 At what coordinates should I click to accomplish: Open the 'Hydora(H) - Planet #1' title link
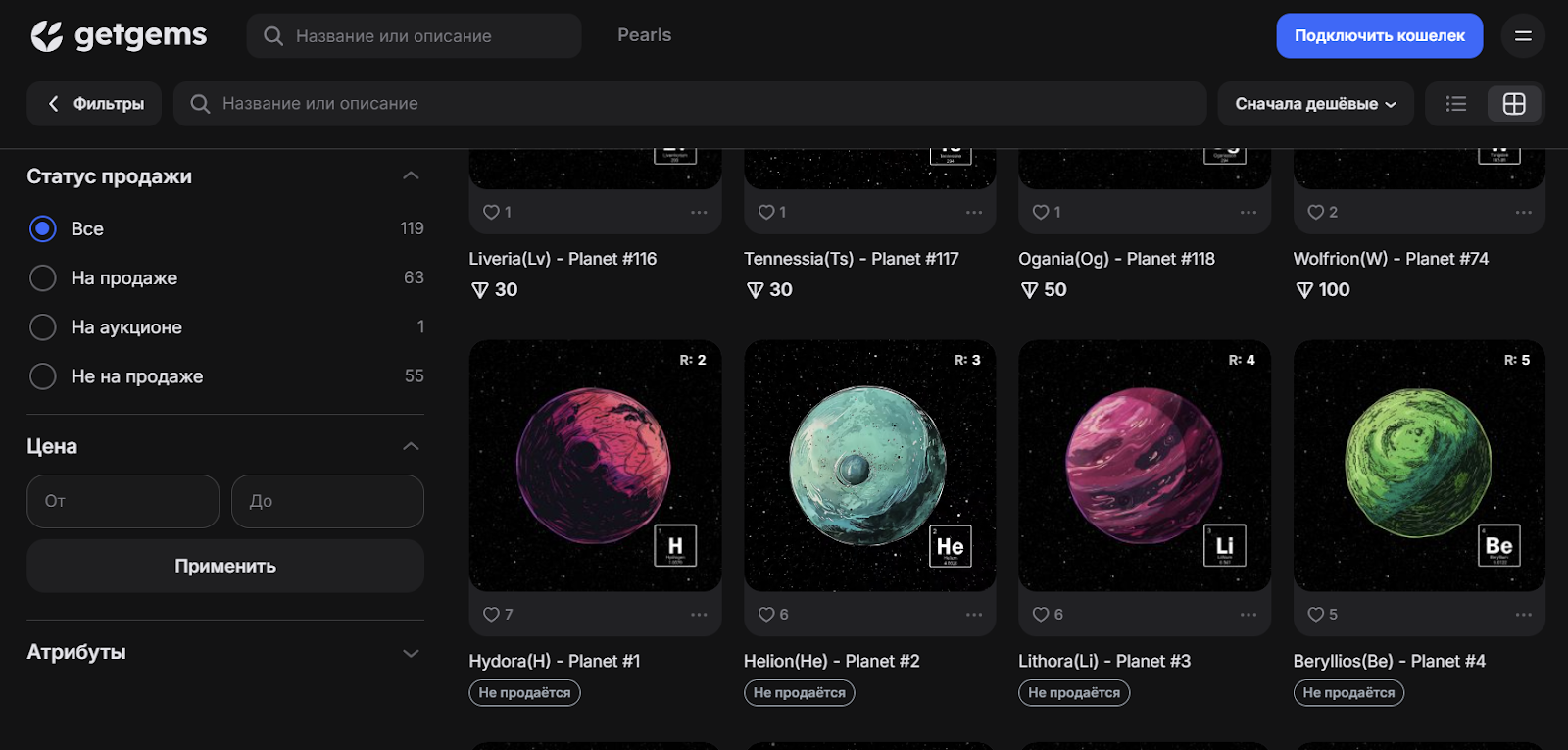point(555,662)
